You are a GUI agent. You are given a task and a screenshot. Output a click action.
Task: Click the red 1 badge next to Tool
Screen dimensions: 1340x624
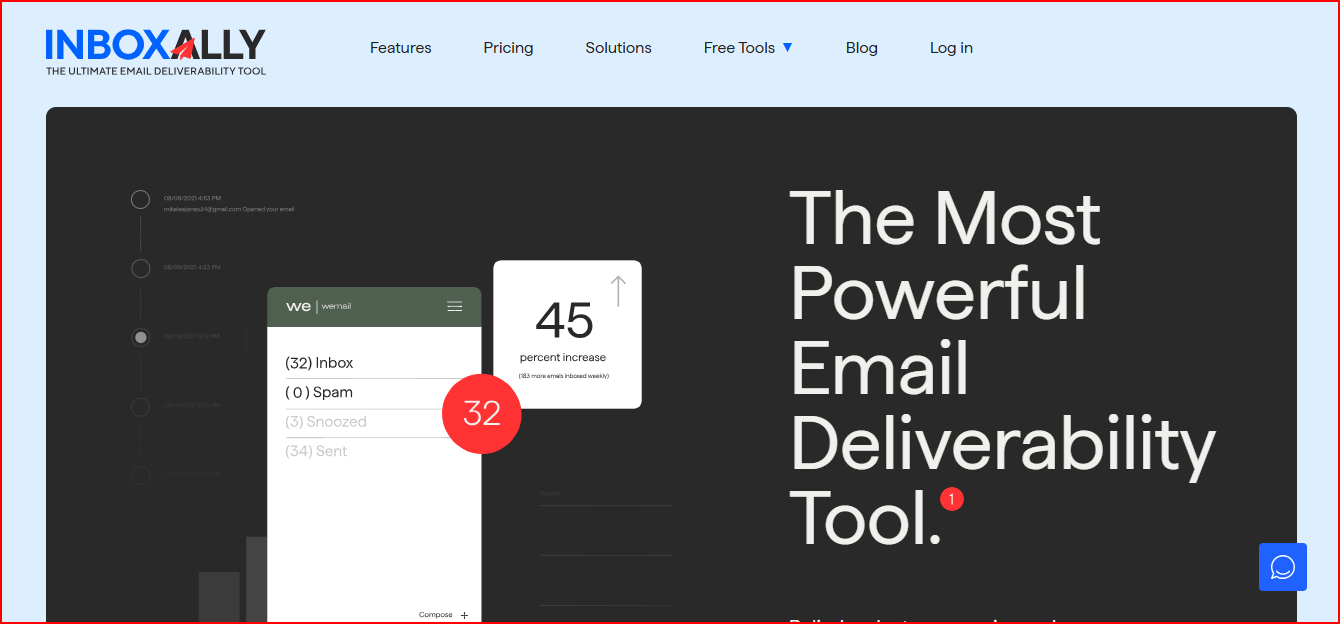[x=950, y=498]
